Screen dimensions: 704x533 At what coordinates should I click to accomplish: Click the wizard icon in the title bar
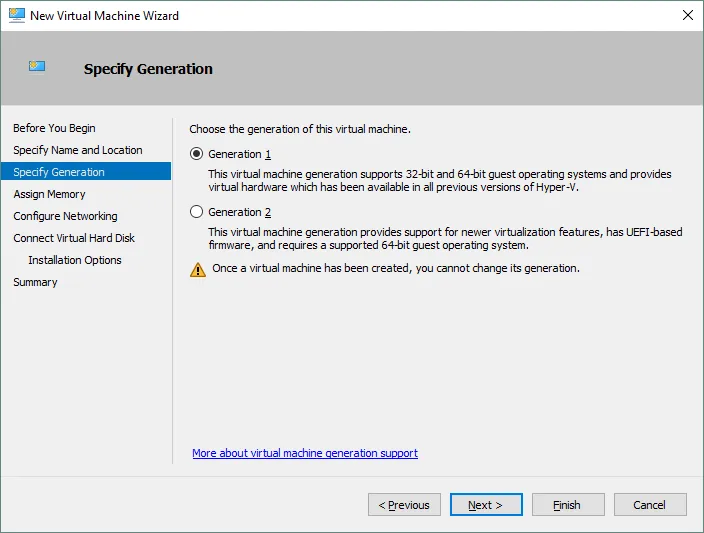(15, 16)
